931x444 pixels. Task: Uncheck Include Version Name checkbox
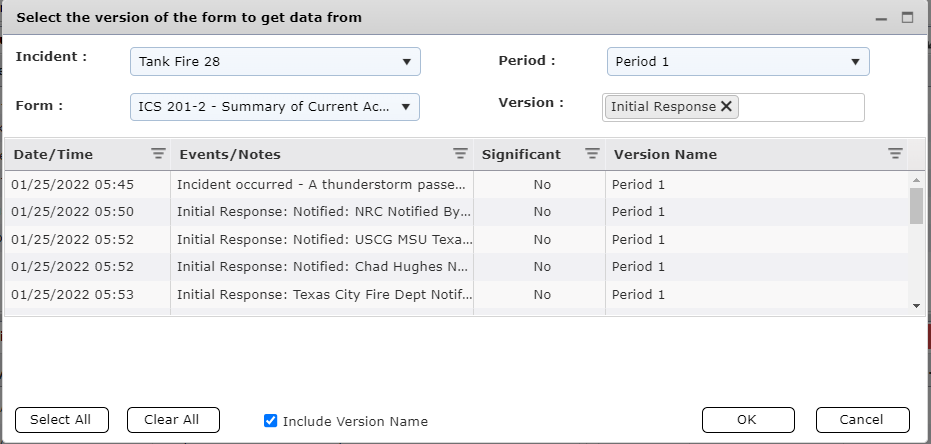[x=270, y=421]
